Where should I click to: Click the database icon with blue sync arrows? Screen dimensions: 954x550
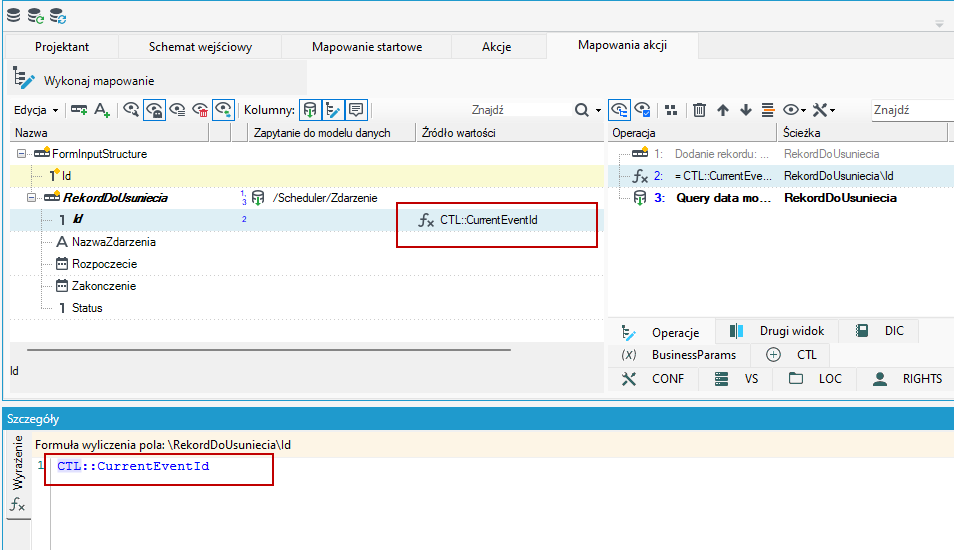click(x=58, y=16)
